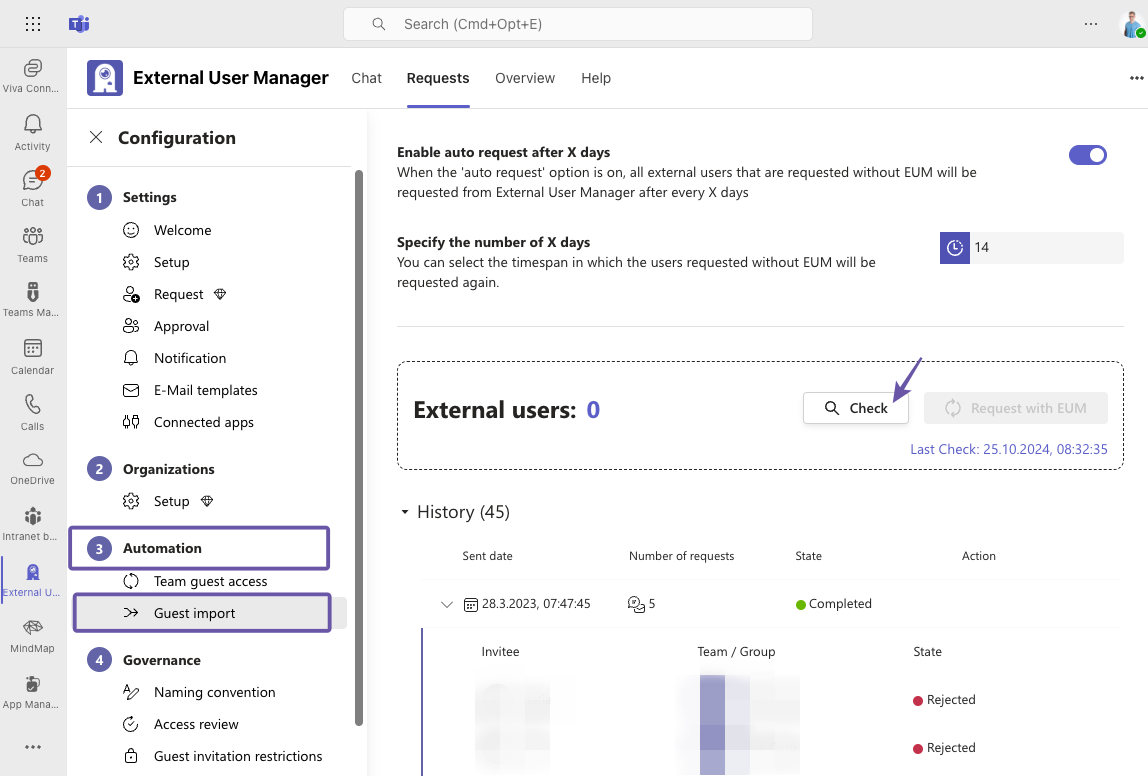Toggle Enable auto request after X days
The height and width of the screenshot is (776, 1148).
[1088, 155]
